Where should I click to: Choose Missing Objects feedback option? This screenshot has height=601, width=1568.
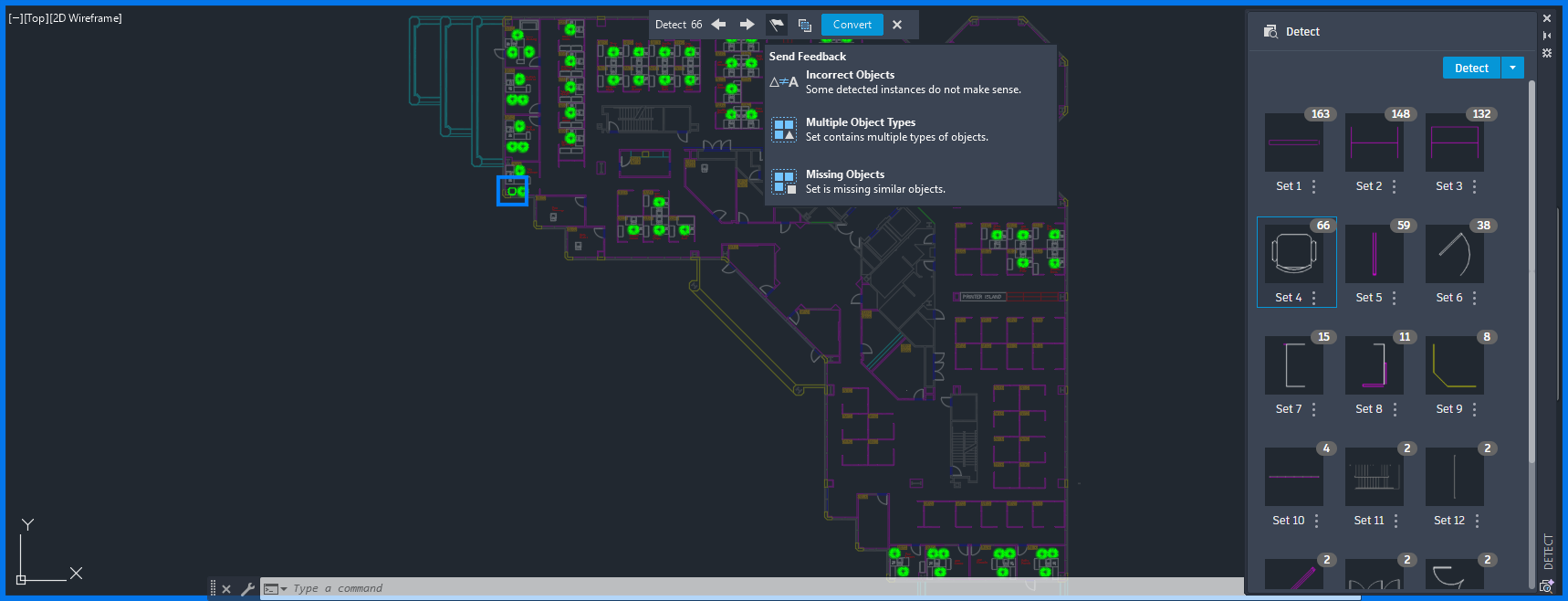point(910,182)
